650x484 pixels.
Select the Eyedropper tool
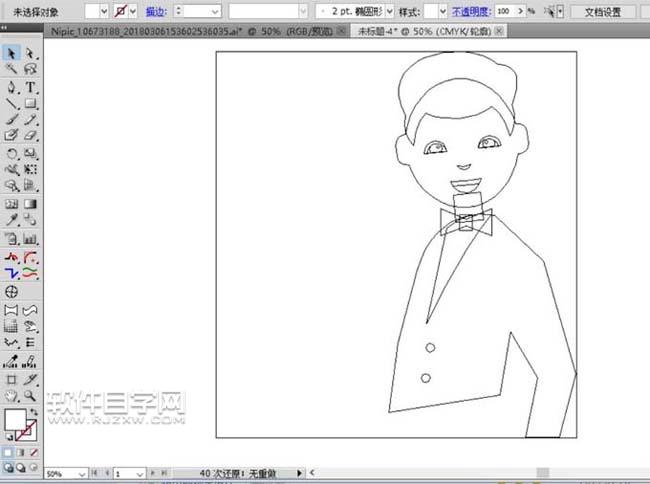pyautogui.click(x=12, y=219)
